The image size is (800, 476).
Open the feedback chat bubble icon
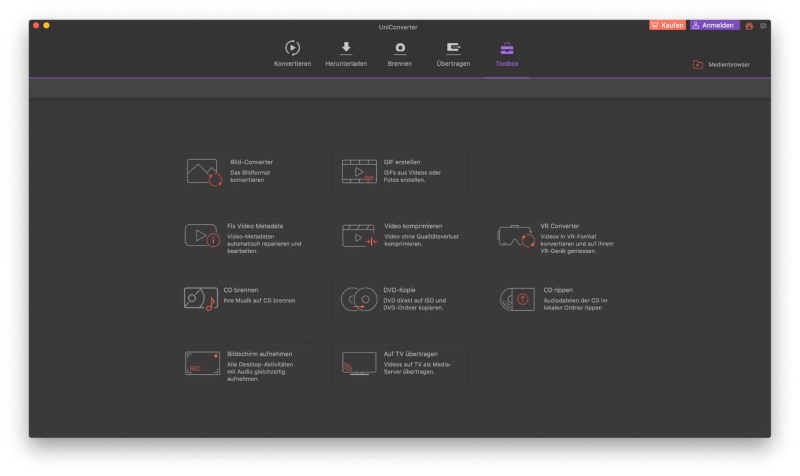pos(763,25)
